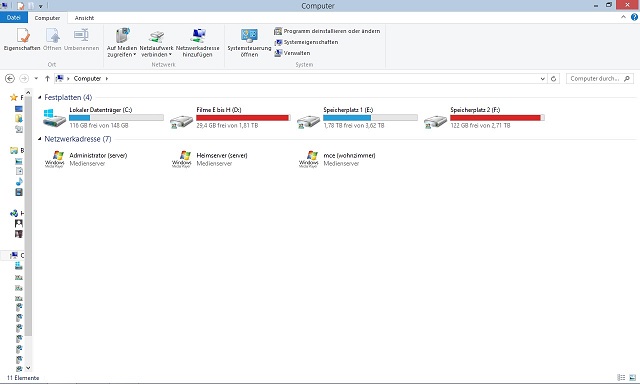Minimize the ribbon with the chevron
This screenshot has height=386, width=640.
623,17
